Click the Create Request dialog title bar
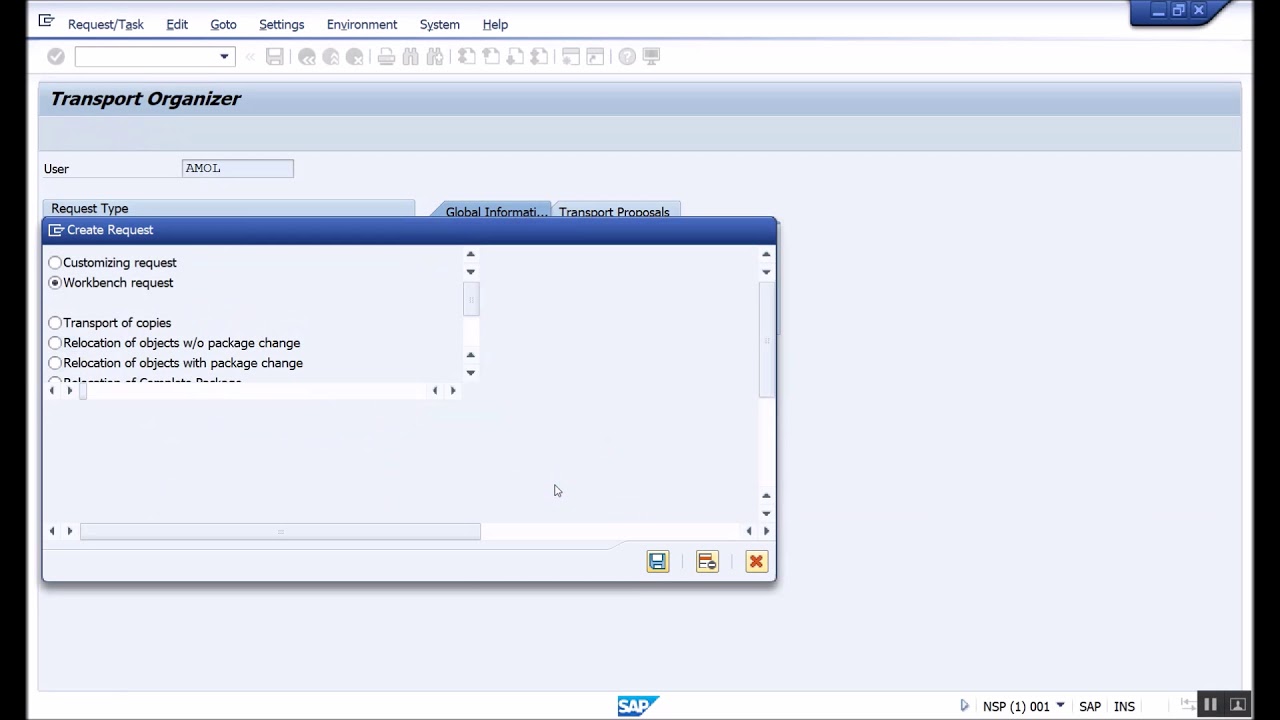The image size is (1280, 720). click(409, 230)
